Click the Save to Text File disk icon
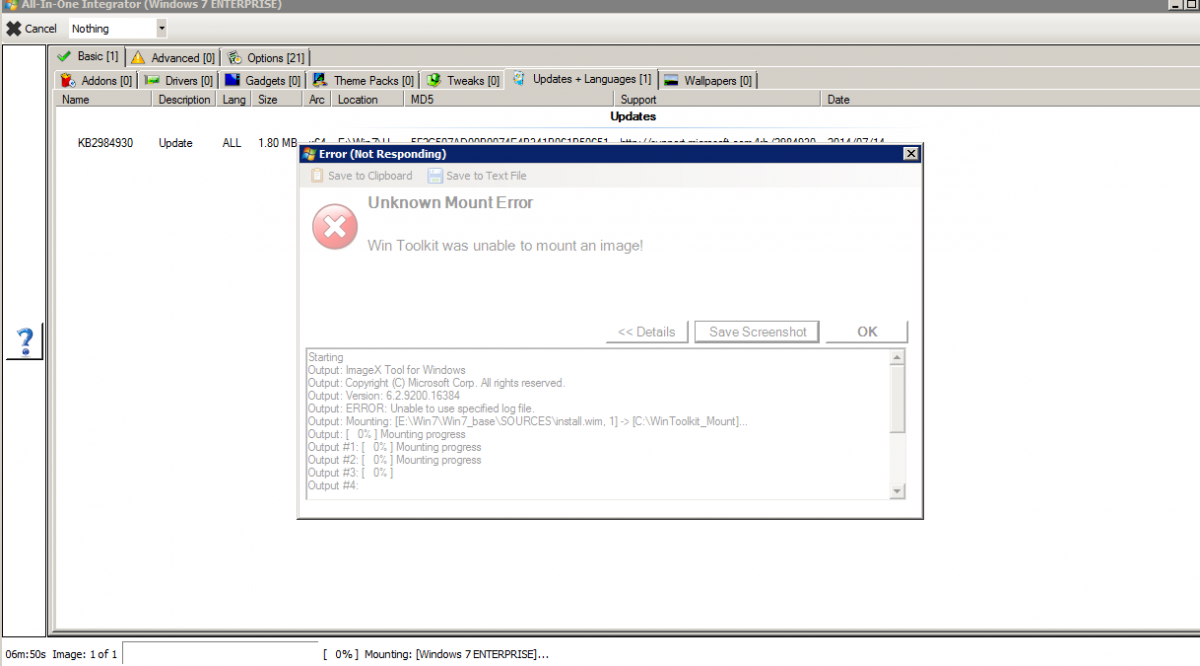The height and width of the screenshot is (666, 1200). click(435, 175)
